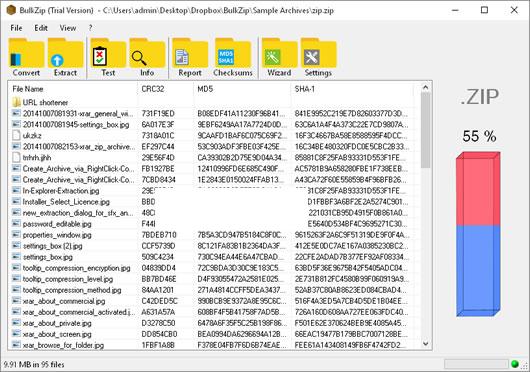Open the Settings toolbar icon
This screenshot has height=372, width=530.
pos(318,57)
